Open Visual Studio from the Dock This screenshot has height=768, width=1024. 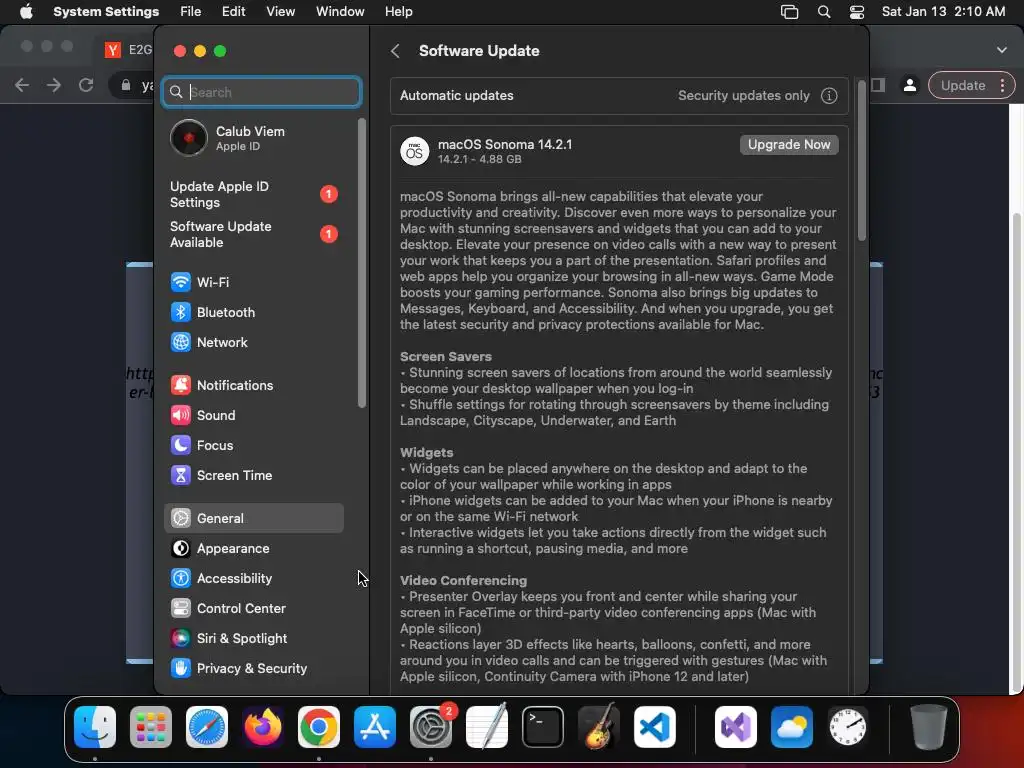pos(736,727)
